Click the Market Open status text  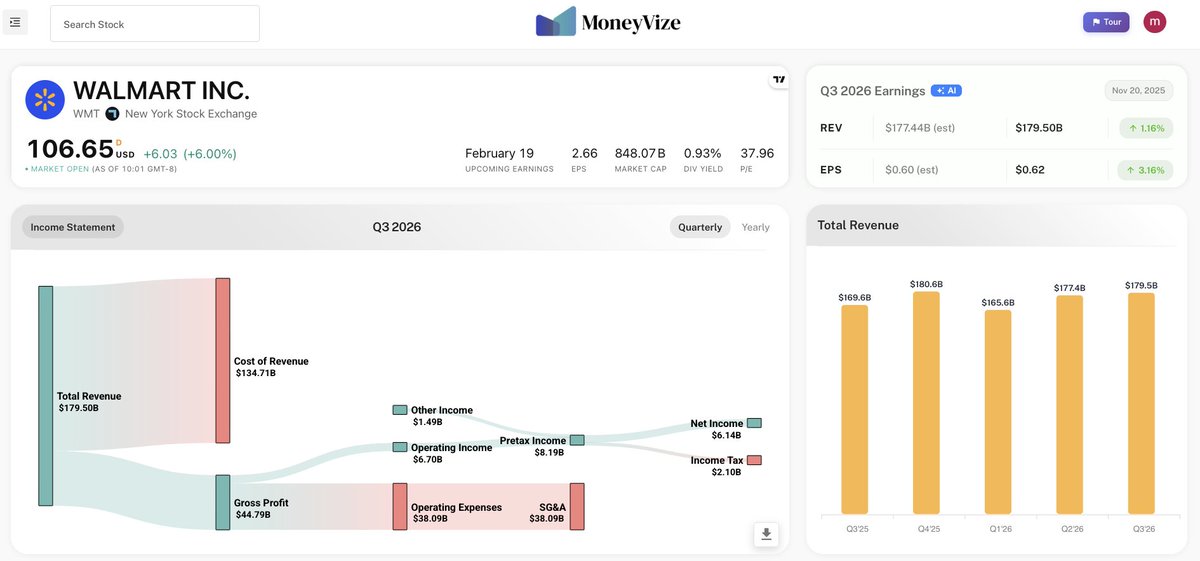[x=62, y=170]
